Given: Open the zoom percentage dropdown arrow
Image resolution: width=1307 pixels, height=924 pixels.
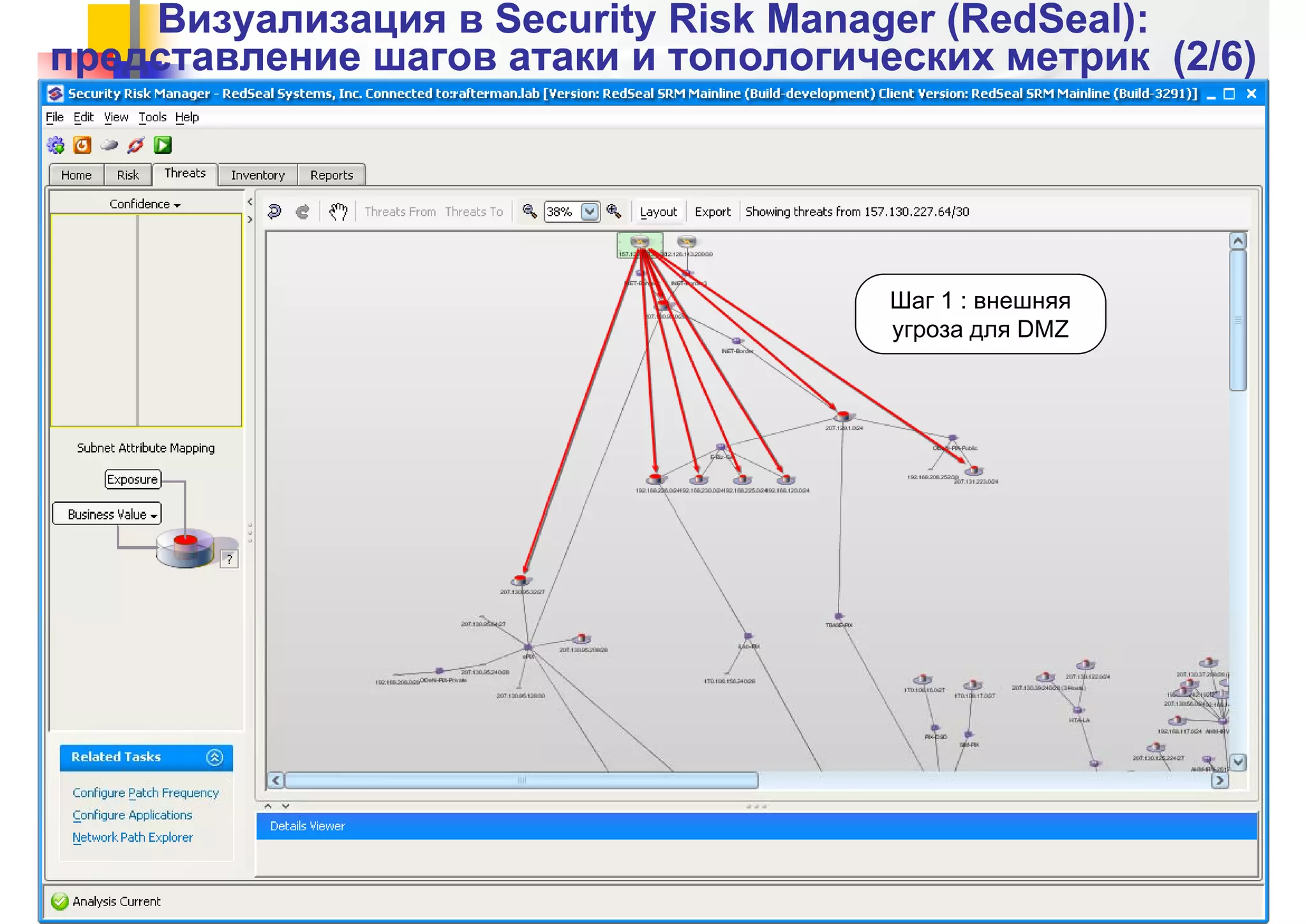Looking at the screenshot, I should [x=590, y=211].
